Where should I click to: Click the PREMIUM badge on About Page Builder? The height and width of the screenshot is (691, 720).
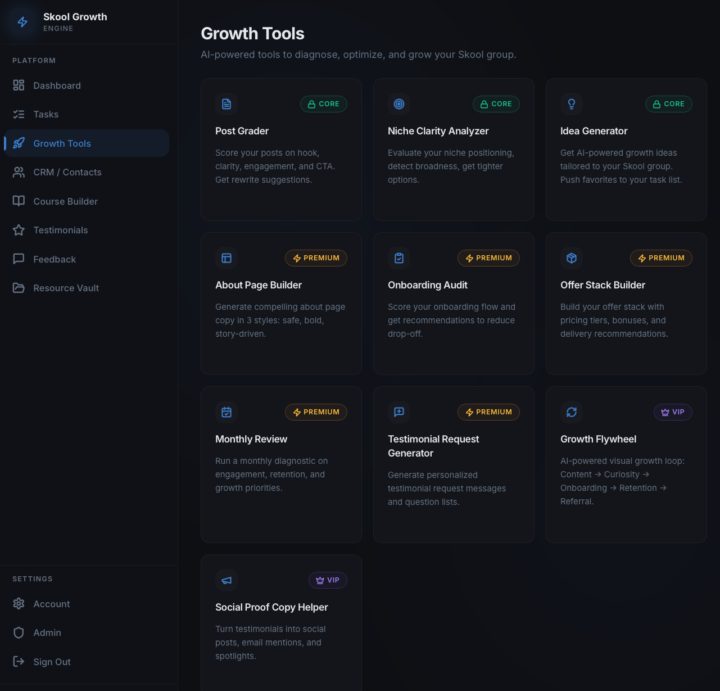coord(316,258)
